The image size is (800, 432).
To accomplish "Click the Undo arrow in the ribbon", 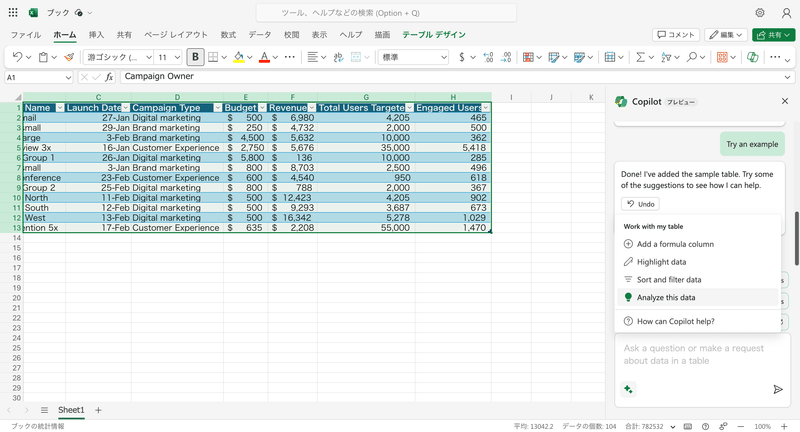I will click(x=17, y=57).
